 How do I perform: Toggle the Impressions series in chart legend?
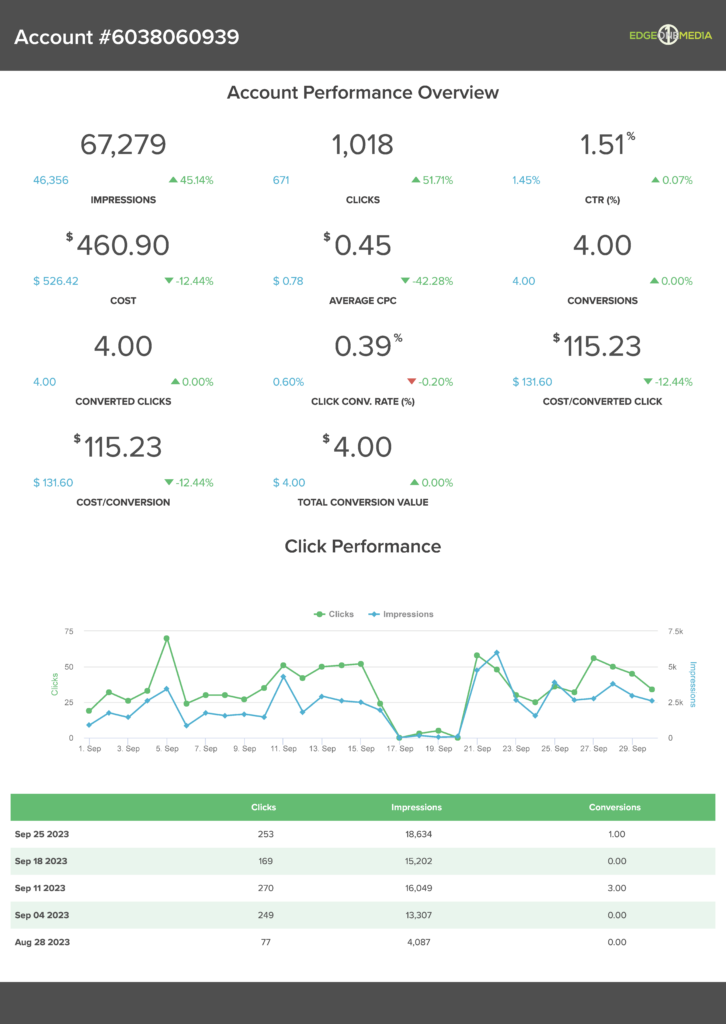[401, 614]
